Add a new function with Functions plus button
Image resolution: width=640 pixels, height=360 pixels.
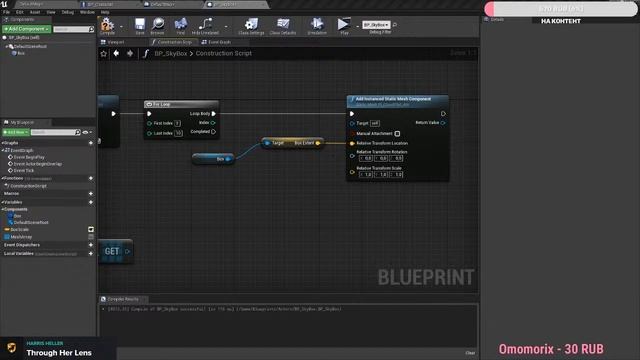pos(91,178)
